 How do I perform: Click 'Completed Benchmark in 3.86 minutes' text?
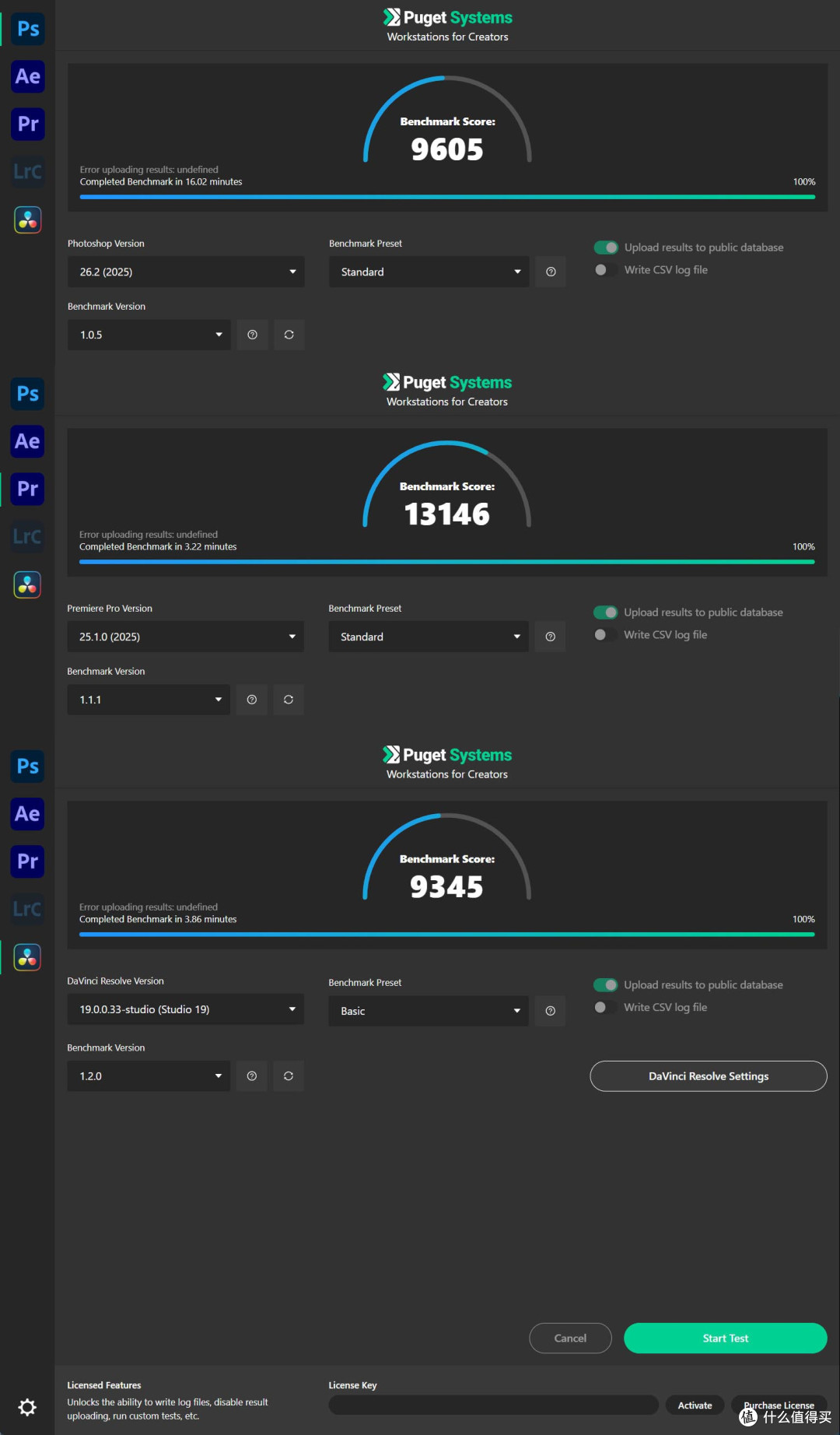point(158,920)
